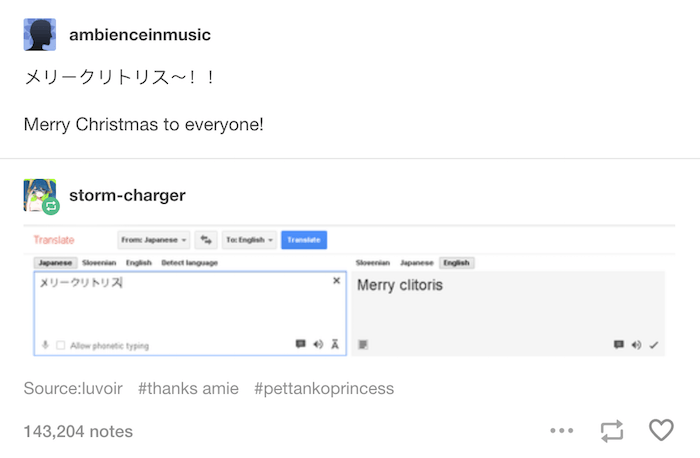Image resolution: width=700 pixels, height=458 pixels.
Task: Select the Detect language source tab
Action: [190, 262]
